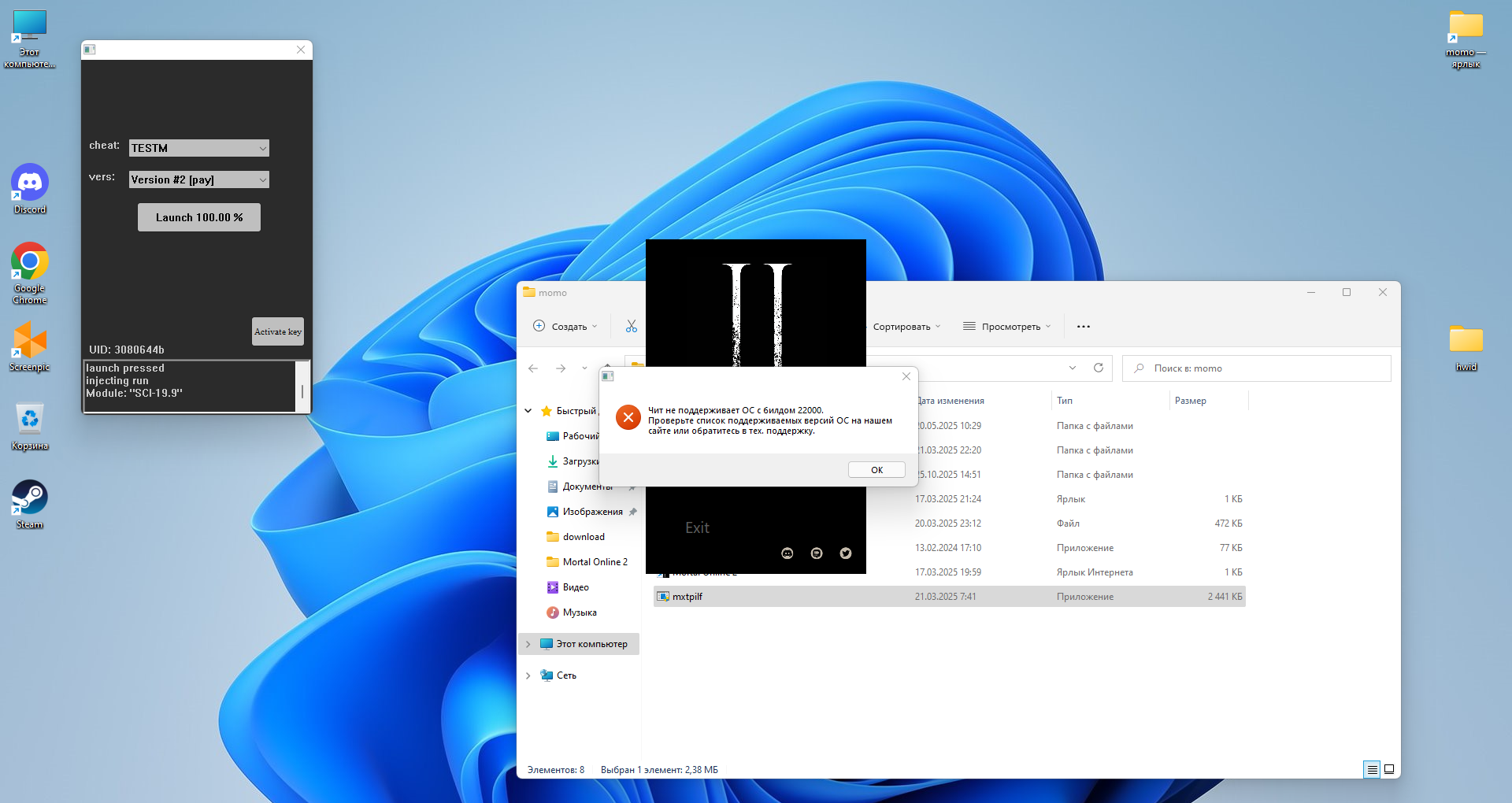This screenshot has height=803, width=1512.
Task: Click the middle chat icon in the launcher
Action: [817, 553]
